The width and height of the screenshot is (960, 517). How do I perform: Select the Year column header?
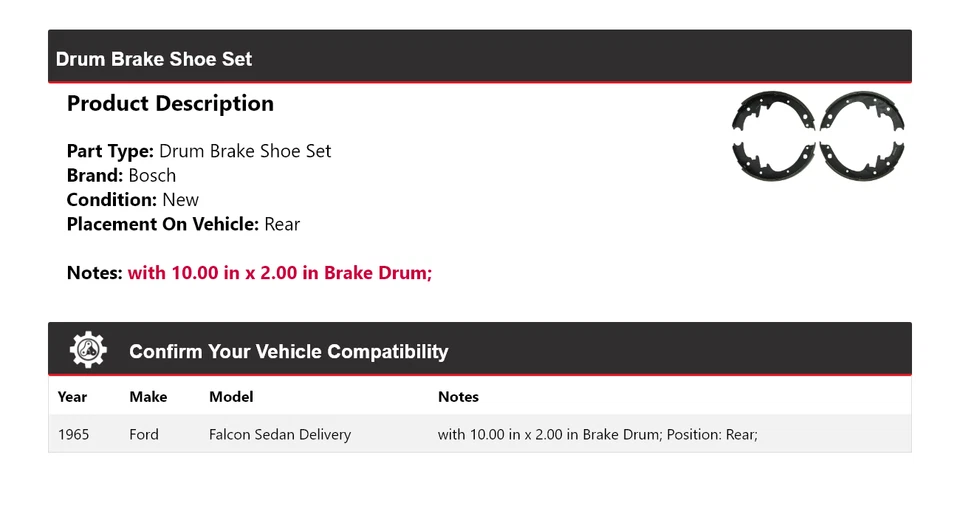point(72,397)
